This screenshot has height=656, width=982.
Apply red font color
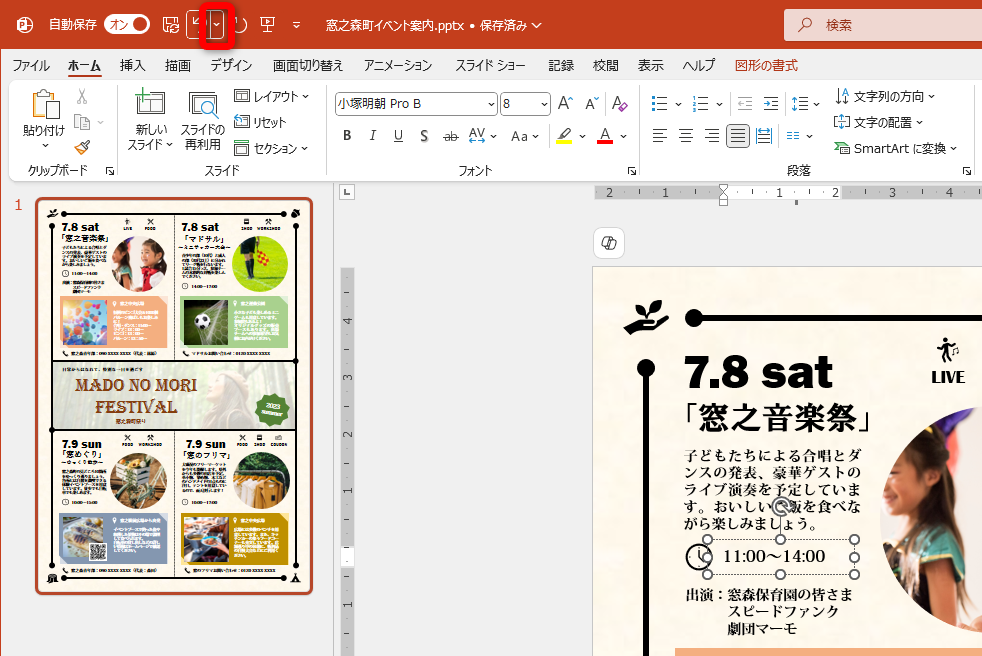click(x=605, y=135)
